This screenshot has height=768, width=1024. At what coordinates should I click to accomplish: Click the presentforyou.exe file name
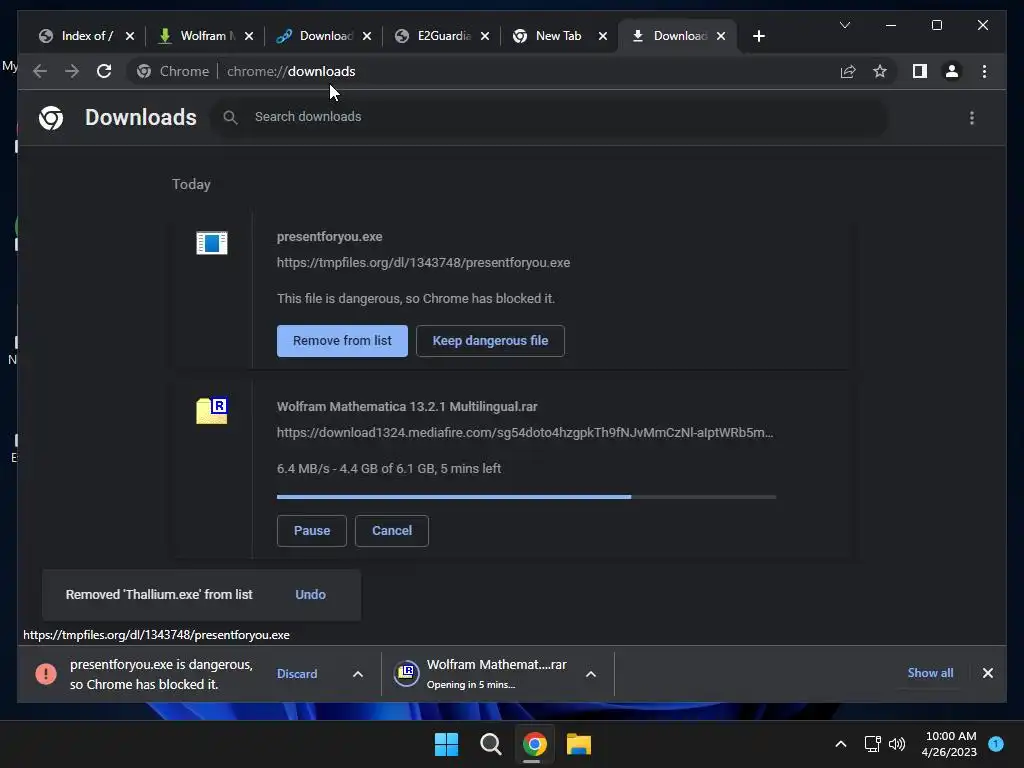point(329,236)
